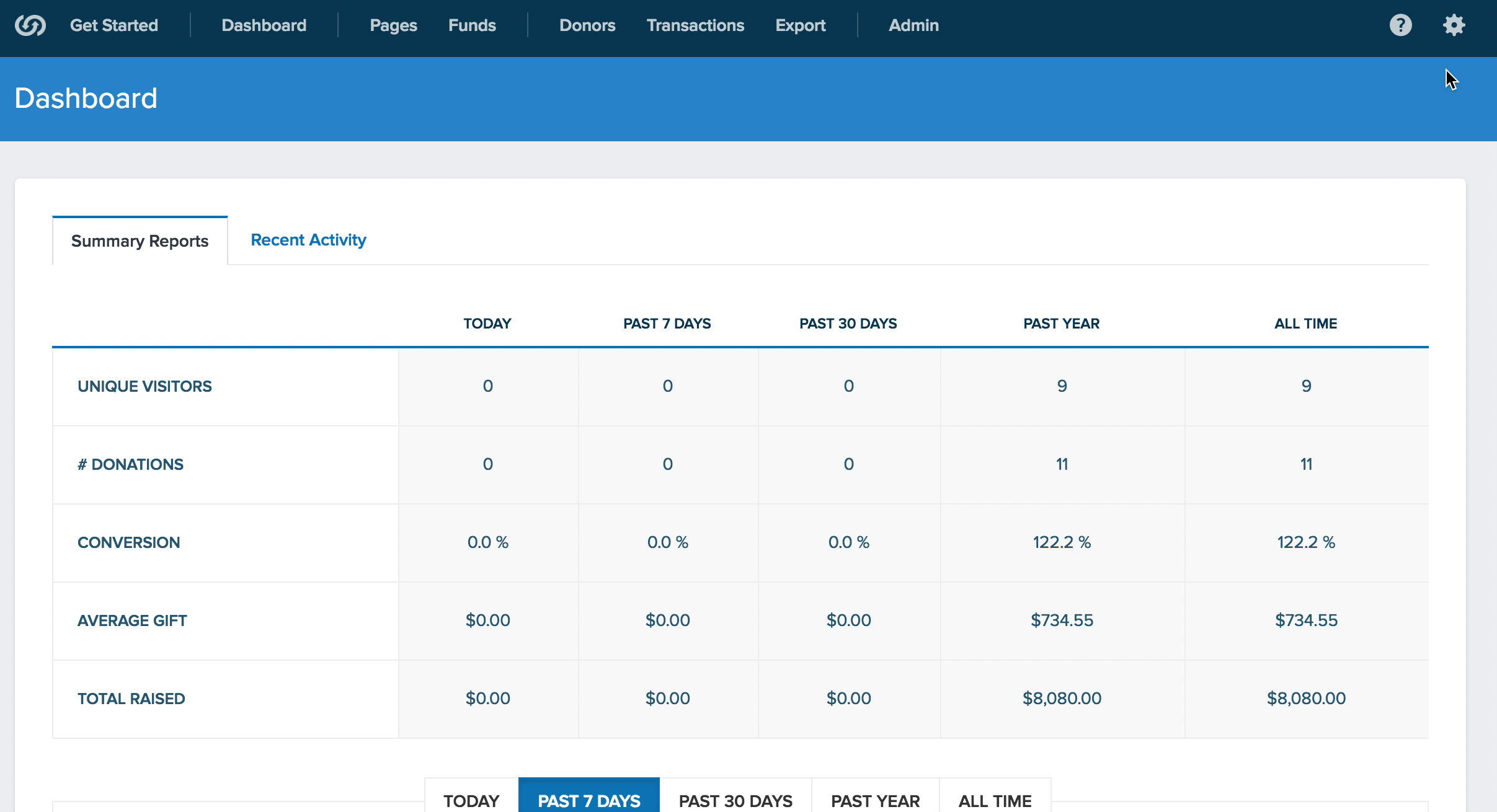
Task: Switch chart to PAST 30 DAYS
Action: 735,800
